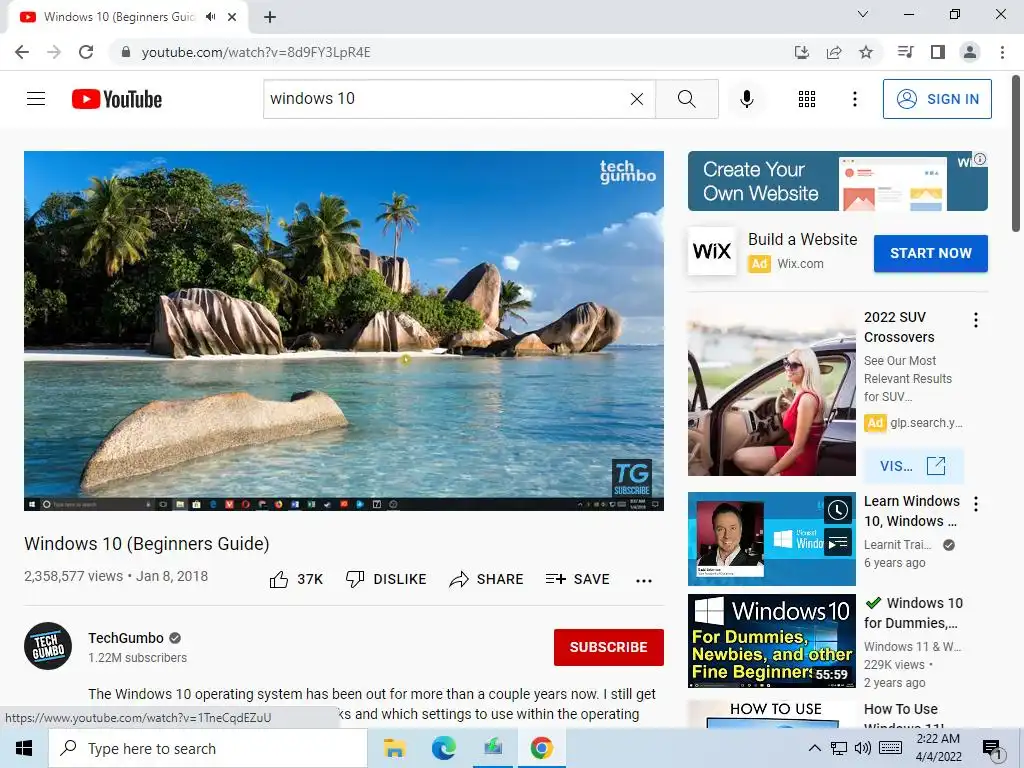Open the tab search dropdown chevron
Screen dimensions: 1024x768
point(862,14)
